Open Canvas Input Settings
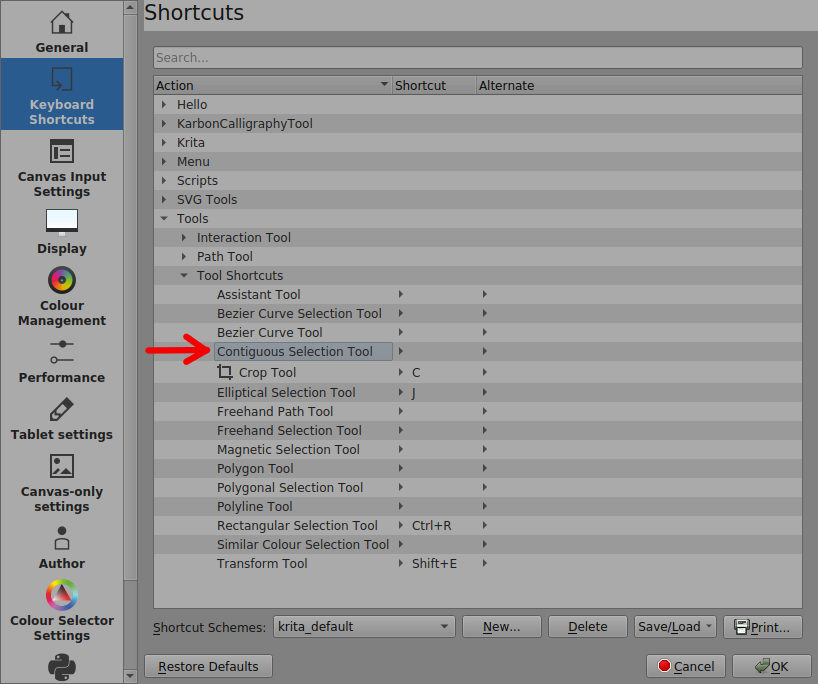 [x=62, y=167]
